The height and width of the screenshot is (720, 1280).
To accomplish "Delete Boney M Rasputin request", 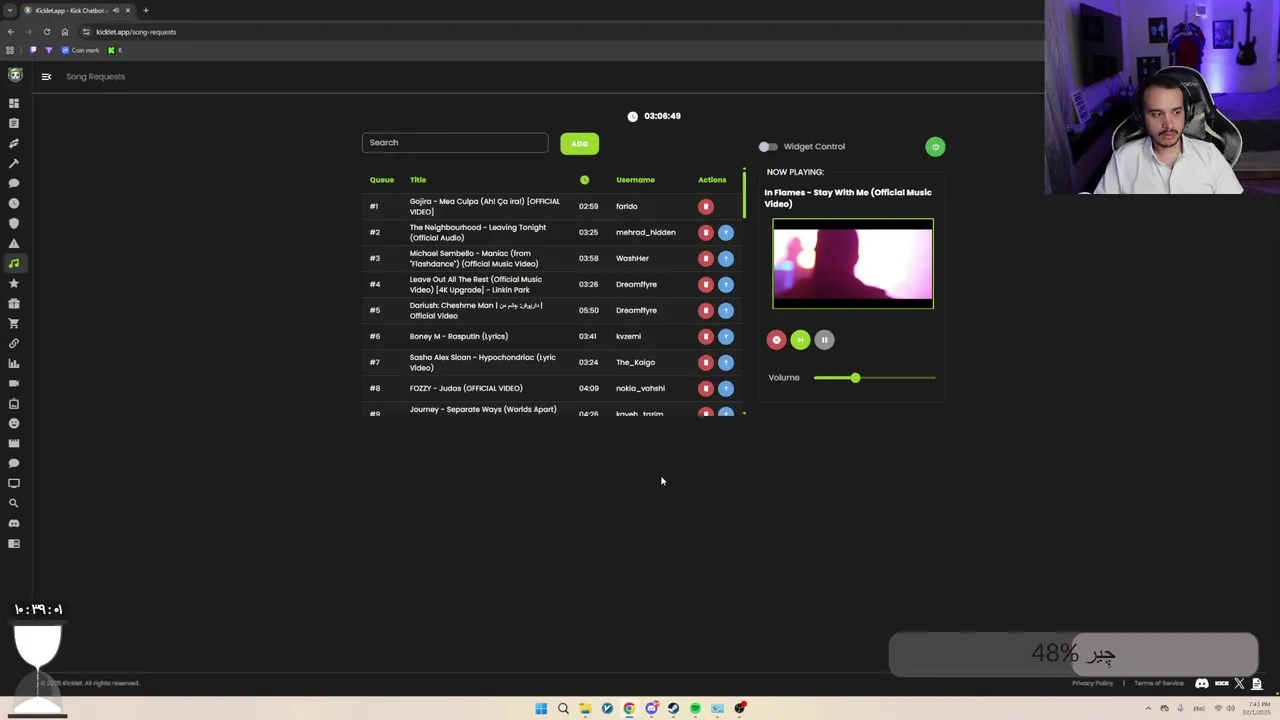I will point(706,336).
